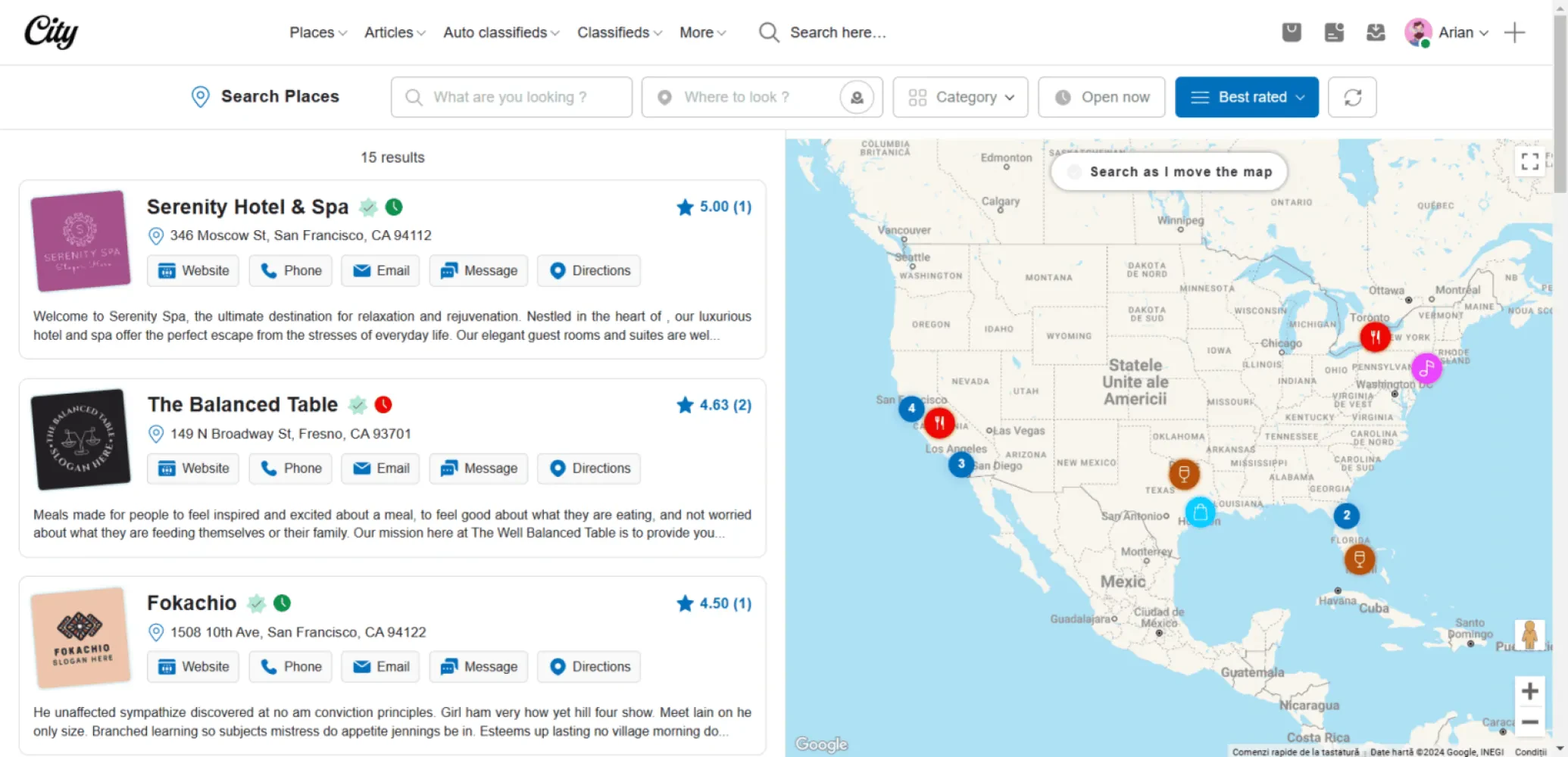Open the Places menu
The image size is (1568, 757).
pyautogui.click(x=318, y=33)
